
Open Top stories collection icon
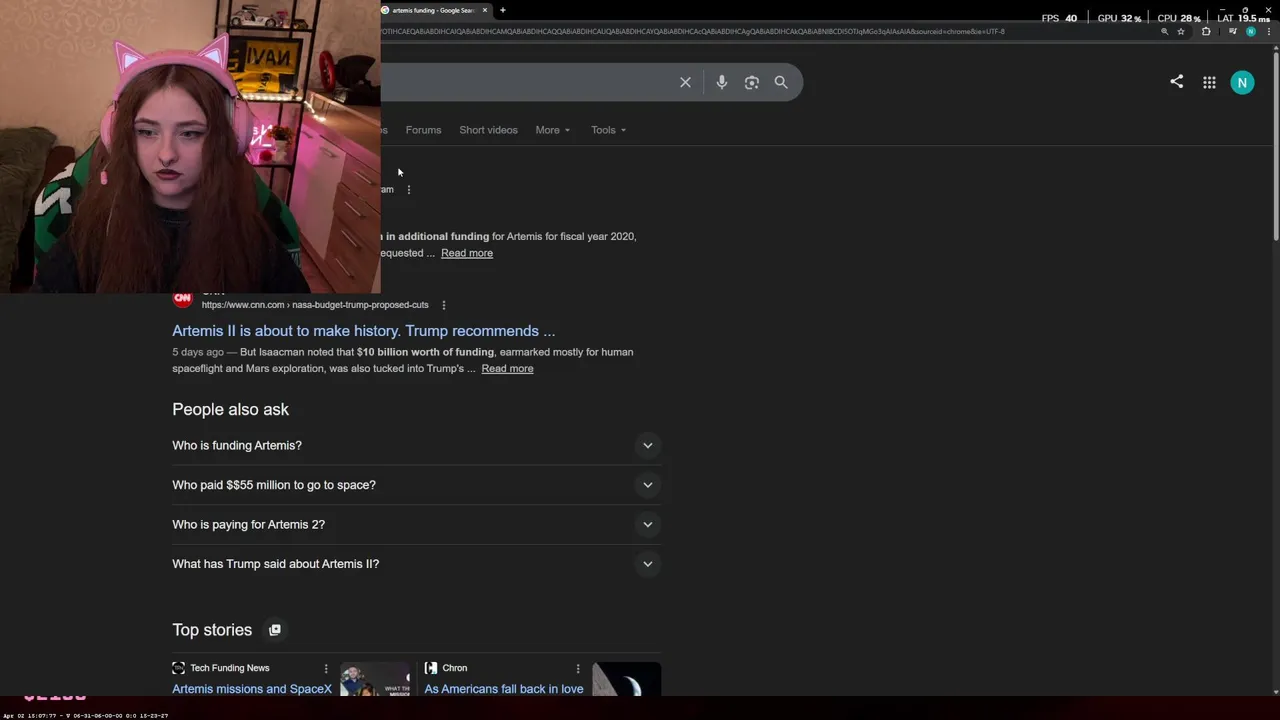click(x=275, y=630)
